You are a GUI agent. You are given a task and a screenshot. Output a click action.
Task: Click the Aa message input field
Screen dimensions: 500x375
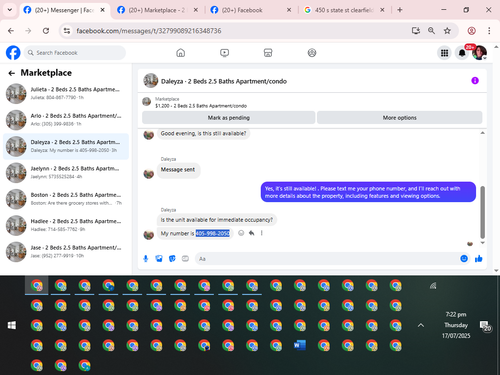(327, 259)
